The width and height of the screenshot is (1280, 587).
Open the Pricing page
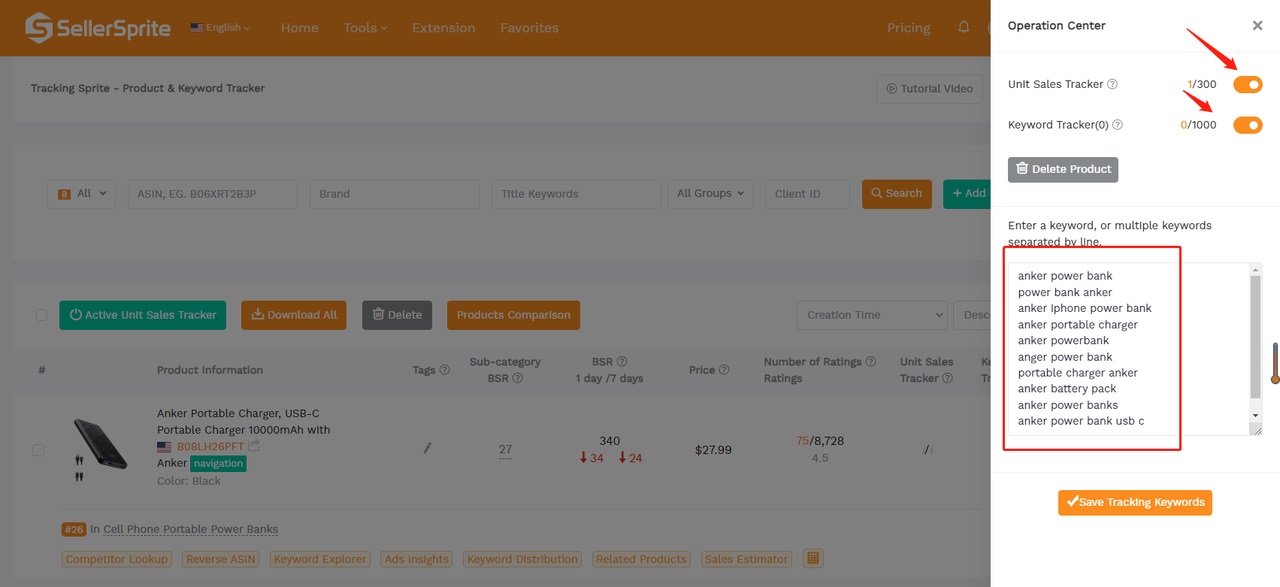click(x=908, y=28)
